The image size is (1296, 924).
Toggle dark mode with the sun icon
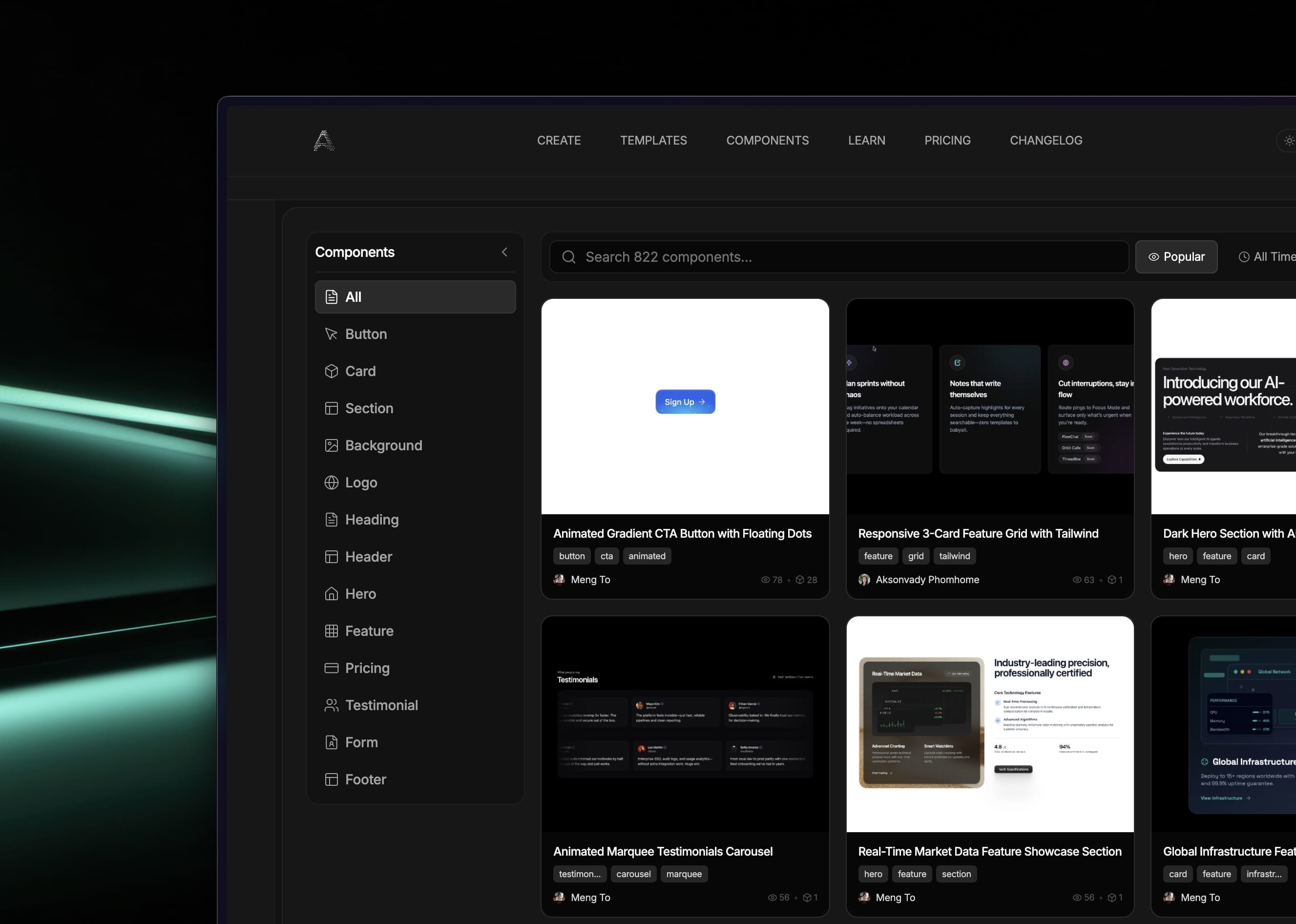coord(1288,140)
